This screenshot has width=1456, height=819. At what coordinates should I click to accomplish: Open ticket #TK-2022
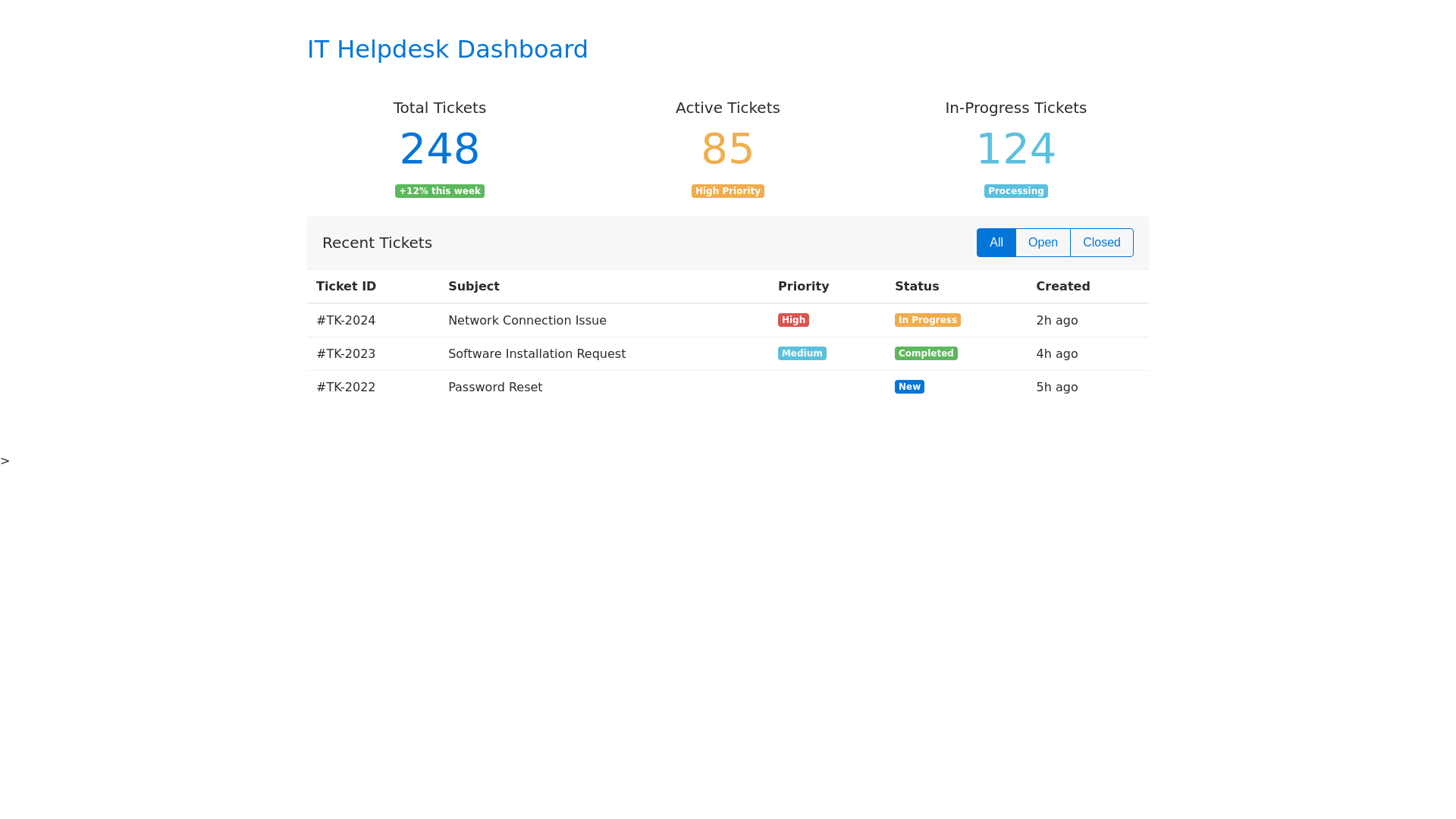pos(346,388)
